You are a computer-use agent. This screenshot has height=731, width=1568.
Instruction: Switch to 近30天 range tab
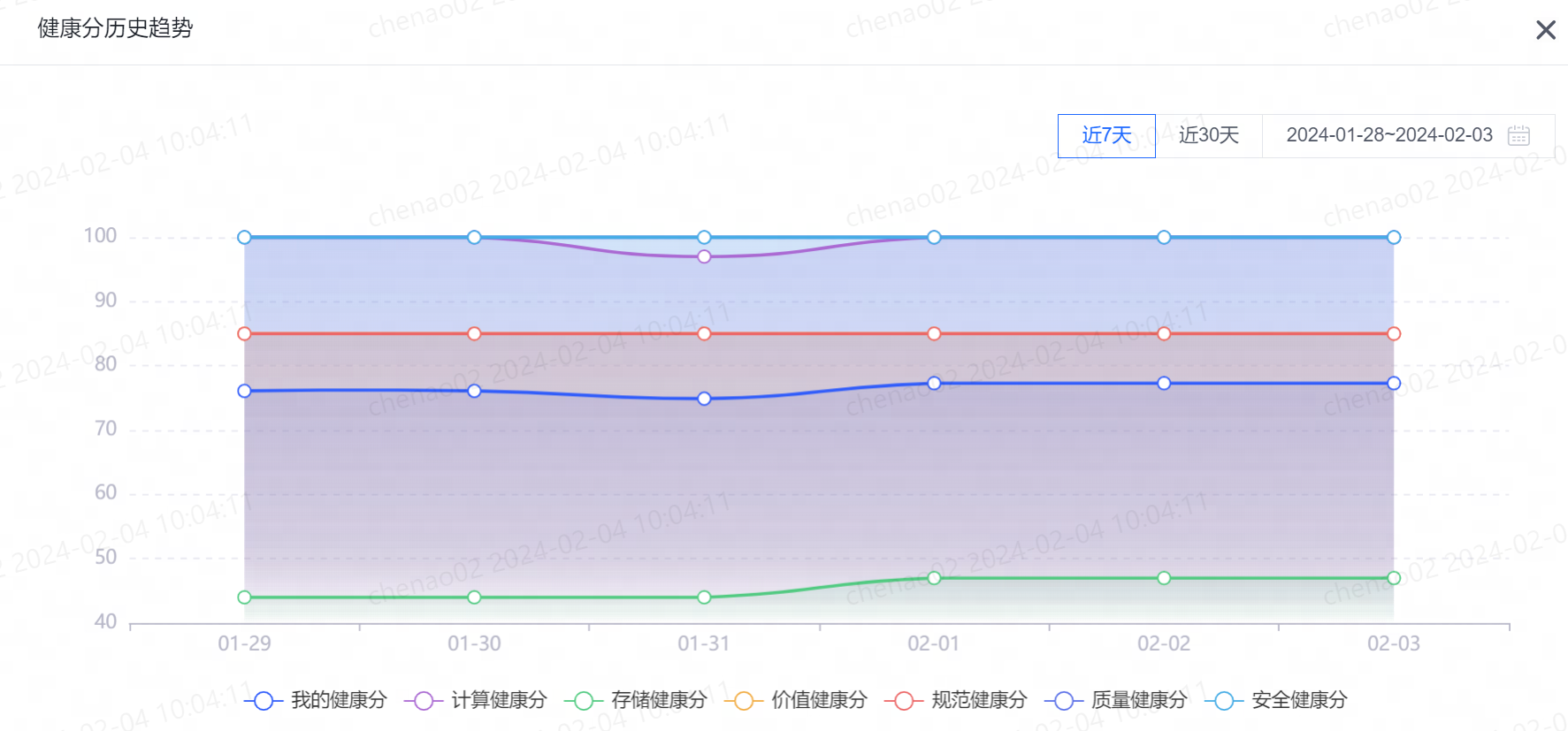click(x=1208, y=135)
